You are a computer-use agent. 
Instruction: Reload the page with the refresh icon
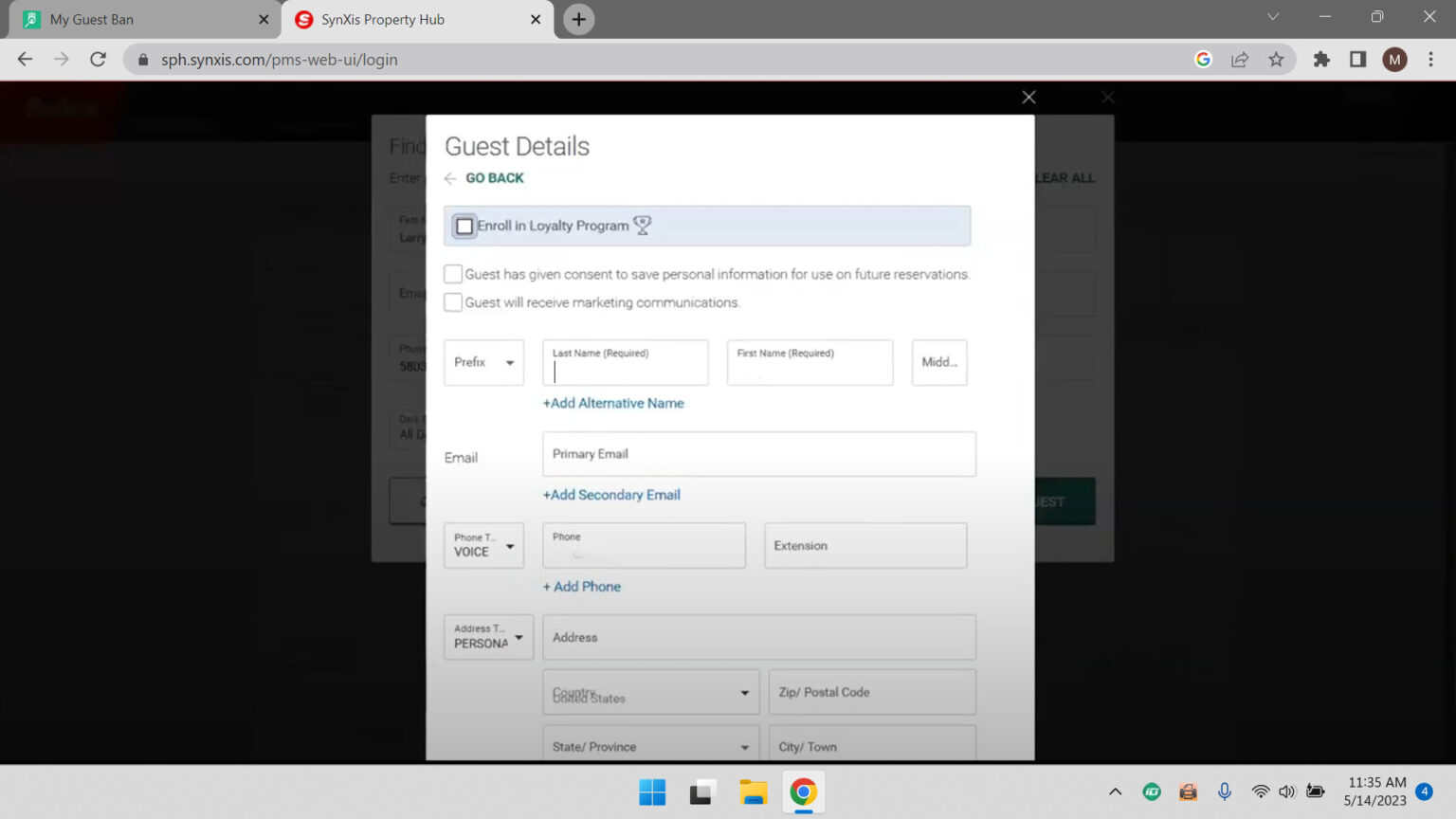coord(98,60)
